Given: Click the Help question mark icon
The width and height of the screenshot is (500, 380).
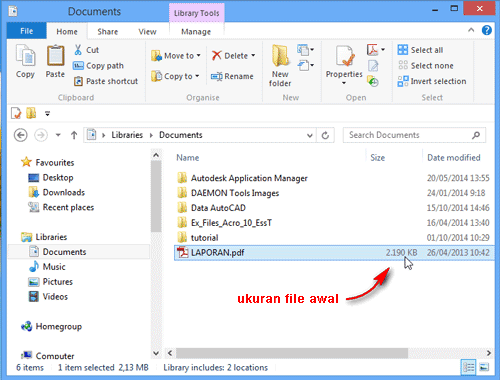Looking at the screenshot, I should (487, 31).
